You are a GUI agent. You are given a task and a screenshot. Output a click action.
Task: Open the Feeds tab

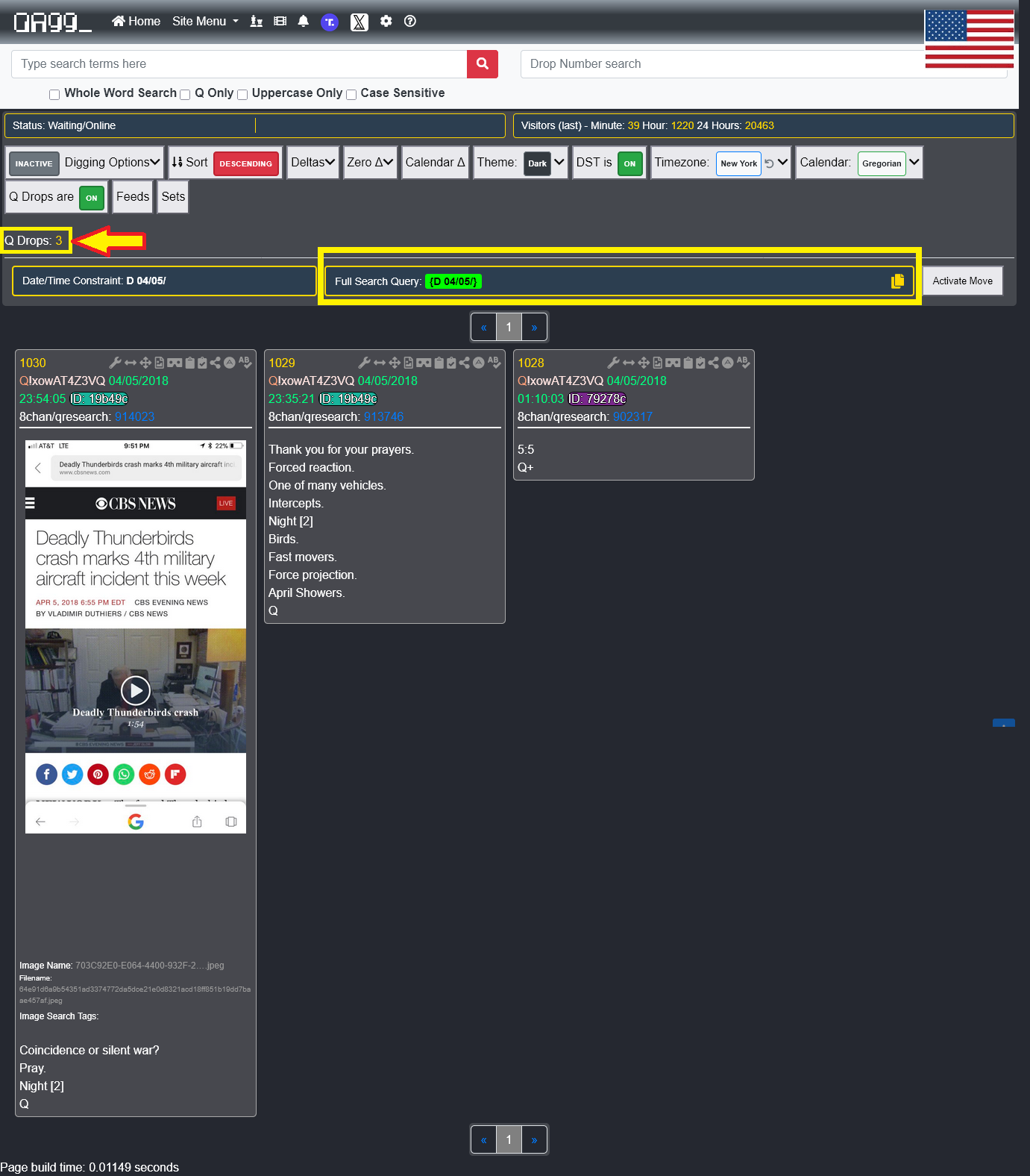click(133, 197)
